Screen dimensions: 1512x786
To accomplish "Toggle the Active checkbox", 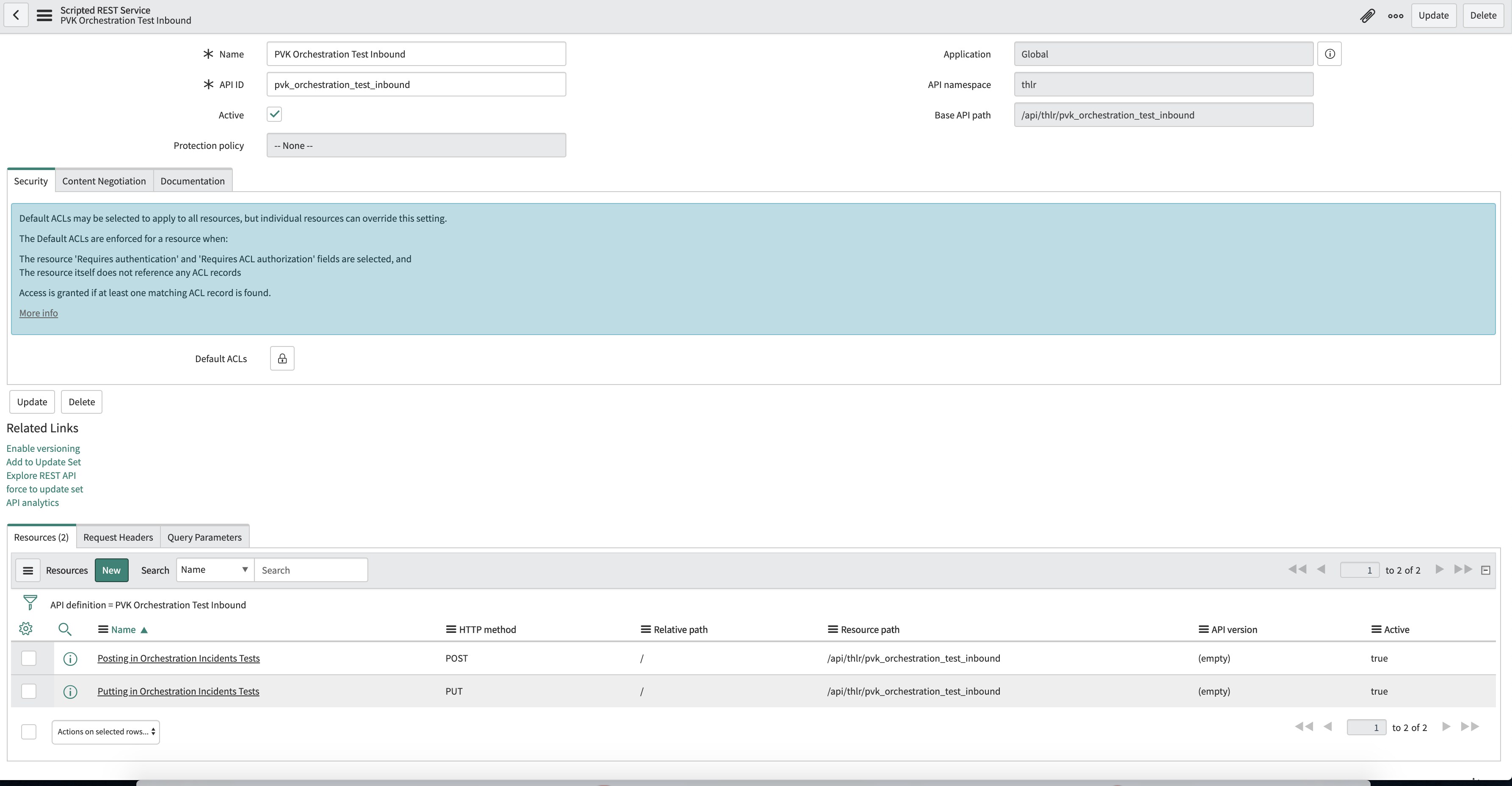I will 274,114.
